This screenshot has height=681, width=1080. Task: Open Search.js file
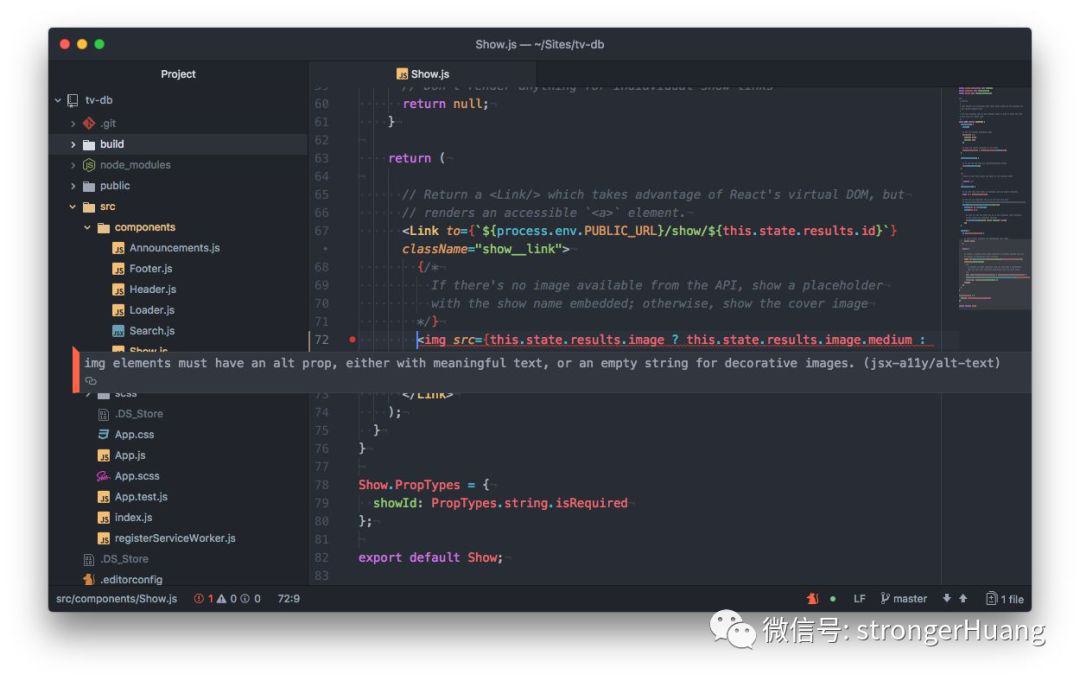[x=152, y=331]
